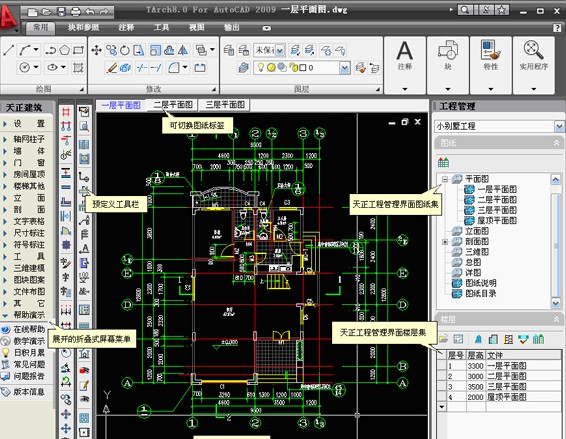
Task: Switch to the 块和参照 ribbon tab
Action: pyautogui.click(x=83, y=27)
